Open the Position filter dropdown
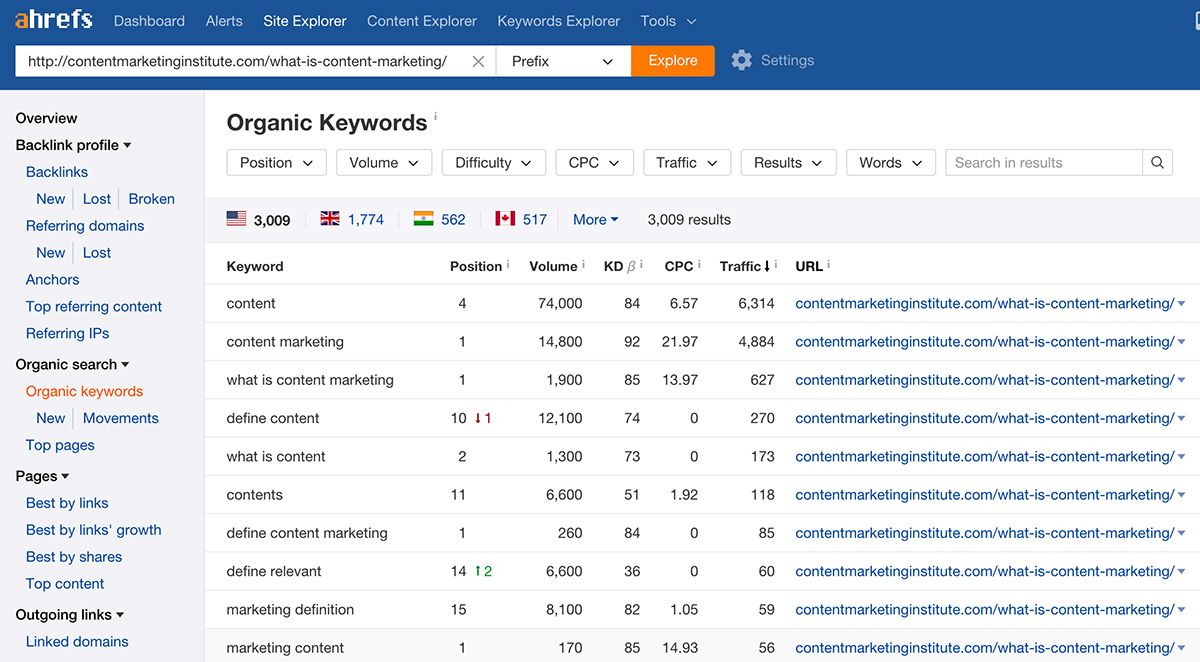The image size is (1200, 662). point(277,163)
